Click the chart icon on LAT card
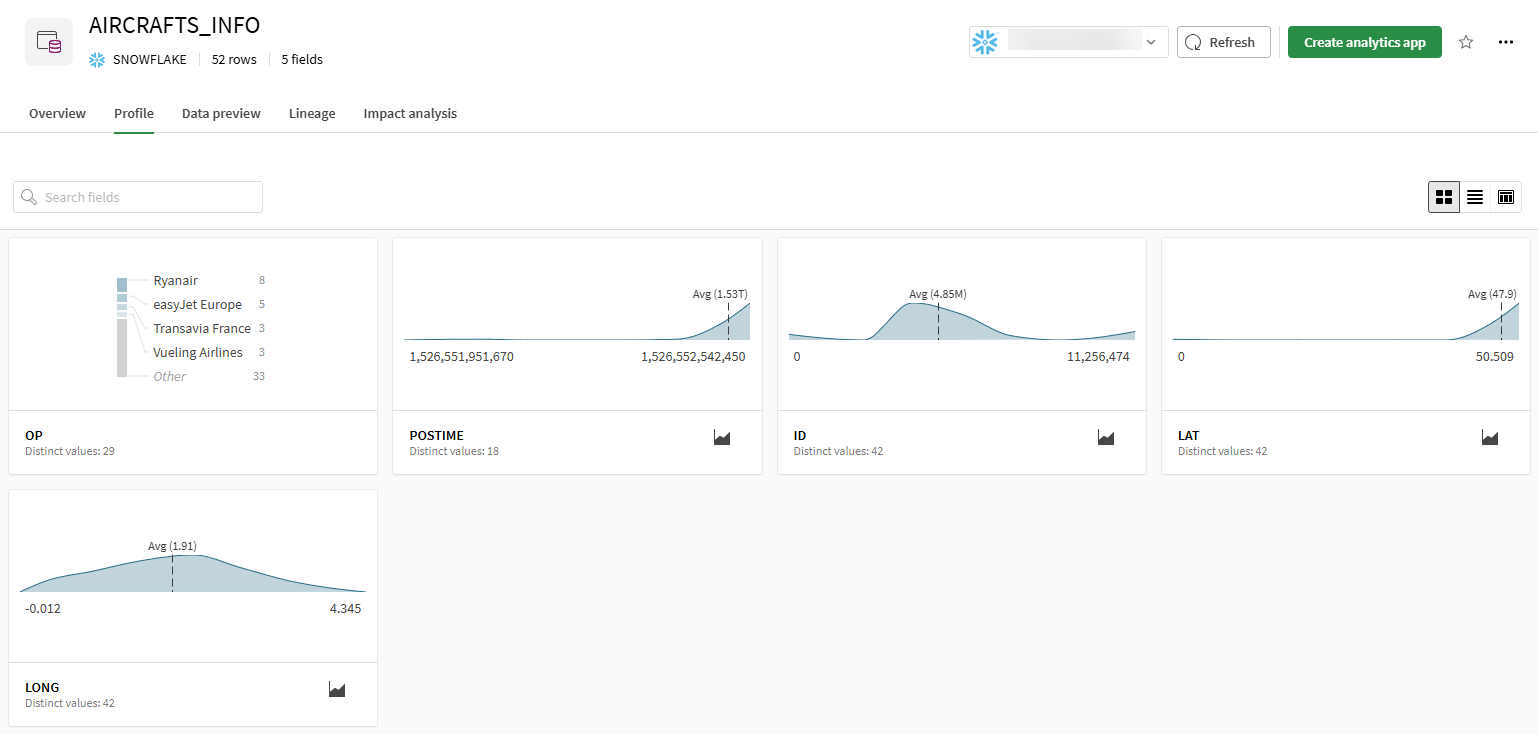The height and width of the screenshot is (734, 1538). coord(1490,437)
